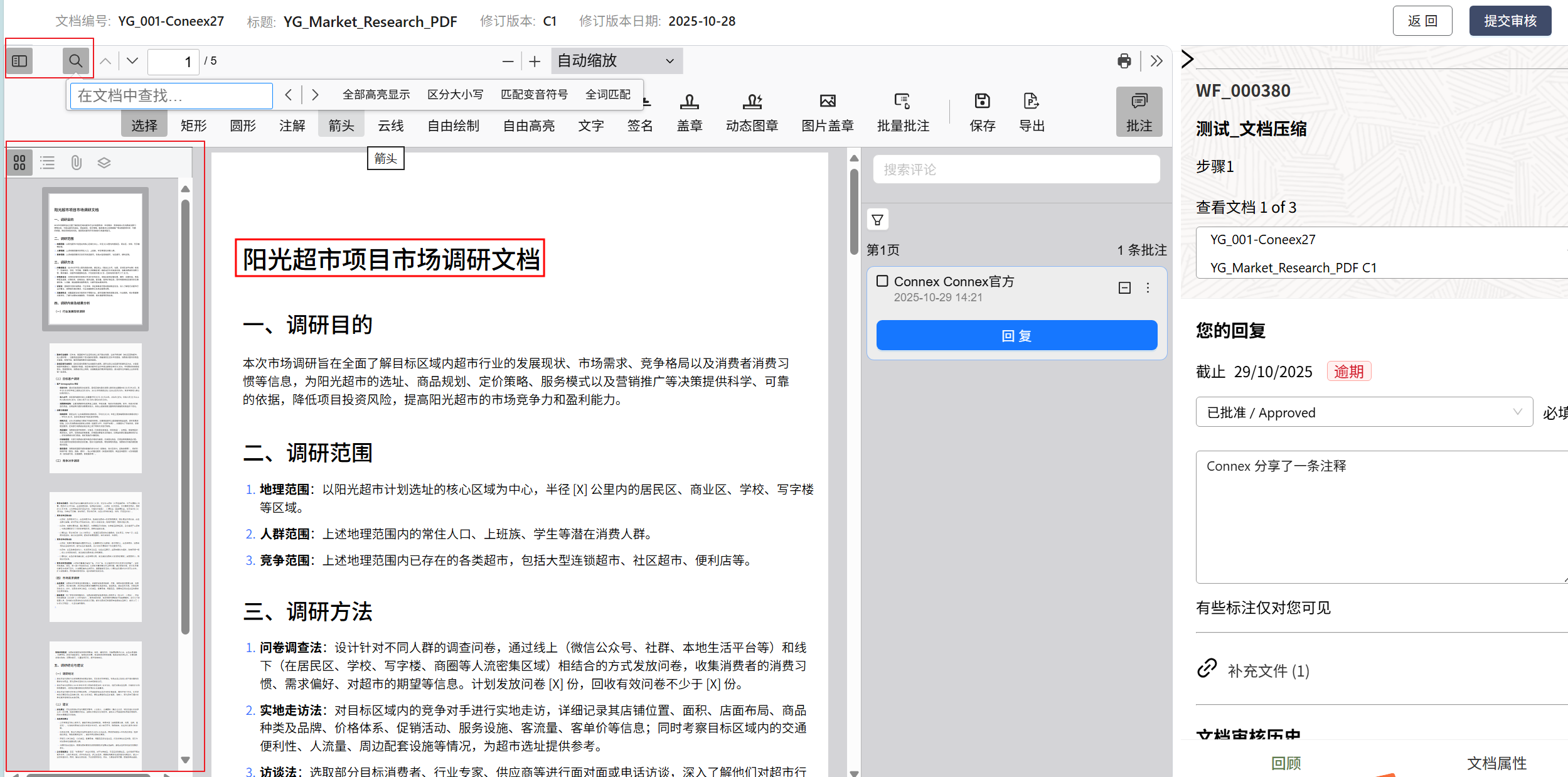Screen dimensions: 1568x777
Task: Click the Export (导出) icon
Action: (x=1032, y=112)
